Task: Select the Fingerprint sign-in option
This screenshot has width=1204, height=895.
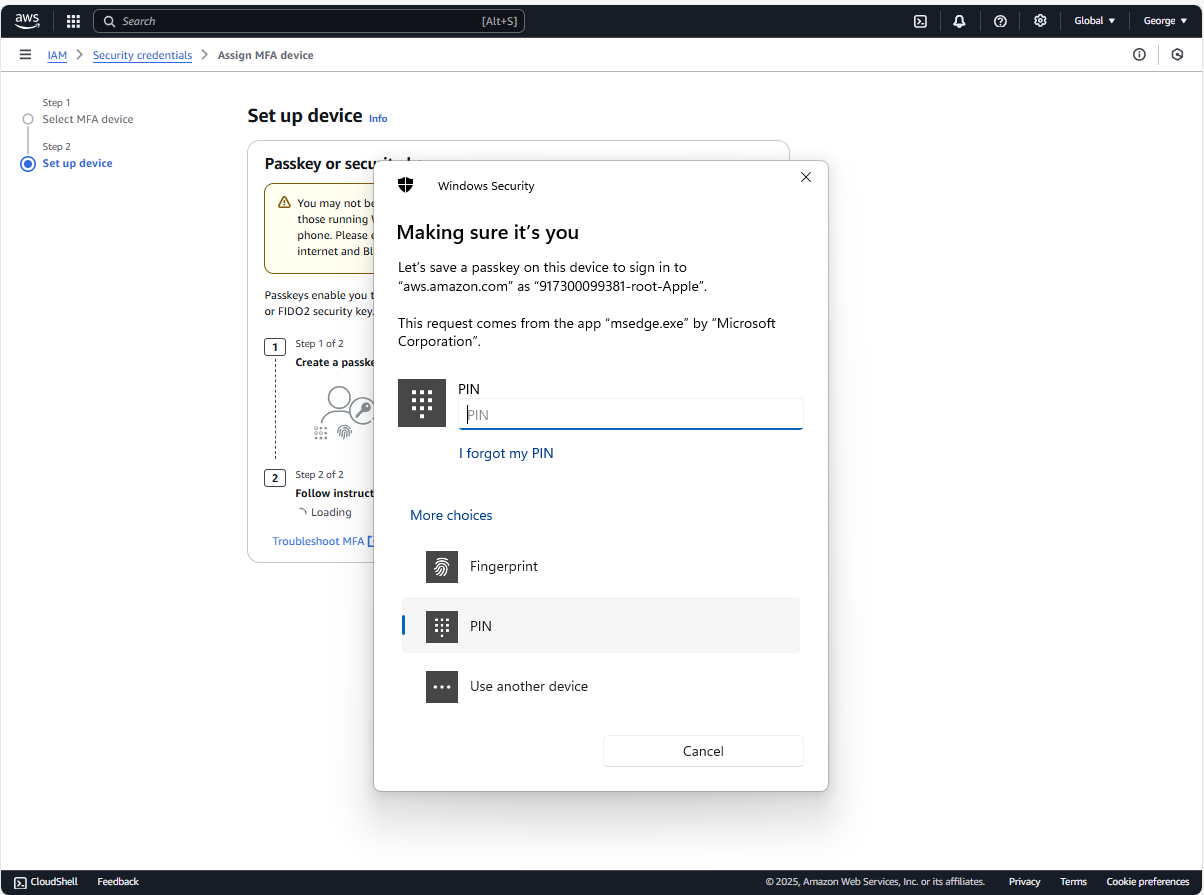Action: (601, 567)
